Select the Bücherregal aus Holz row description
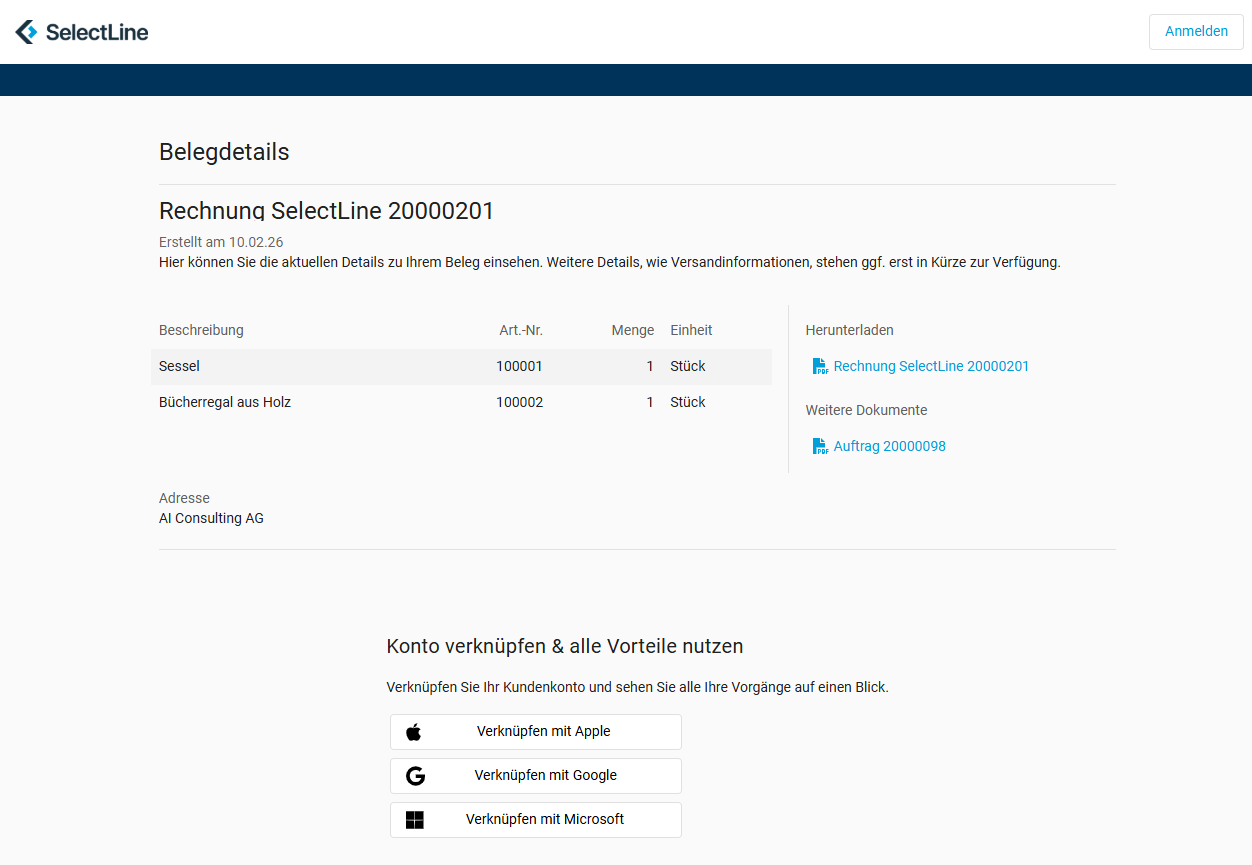 225,403
